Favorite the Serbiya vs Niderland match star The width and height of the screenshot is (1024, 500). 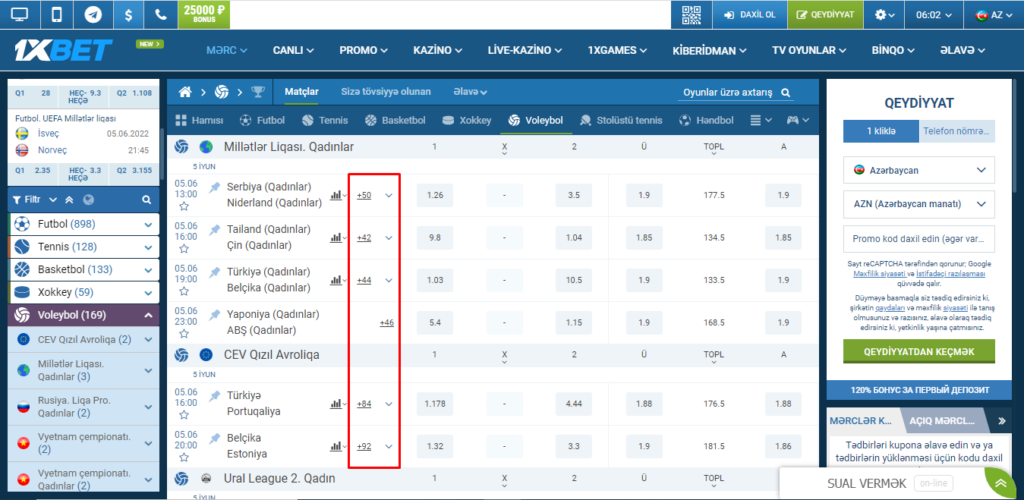(x=184, y=206)
